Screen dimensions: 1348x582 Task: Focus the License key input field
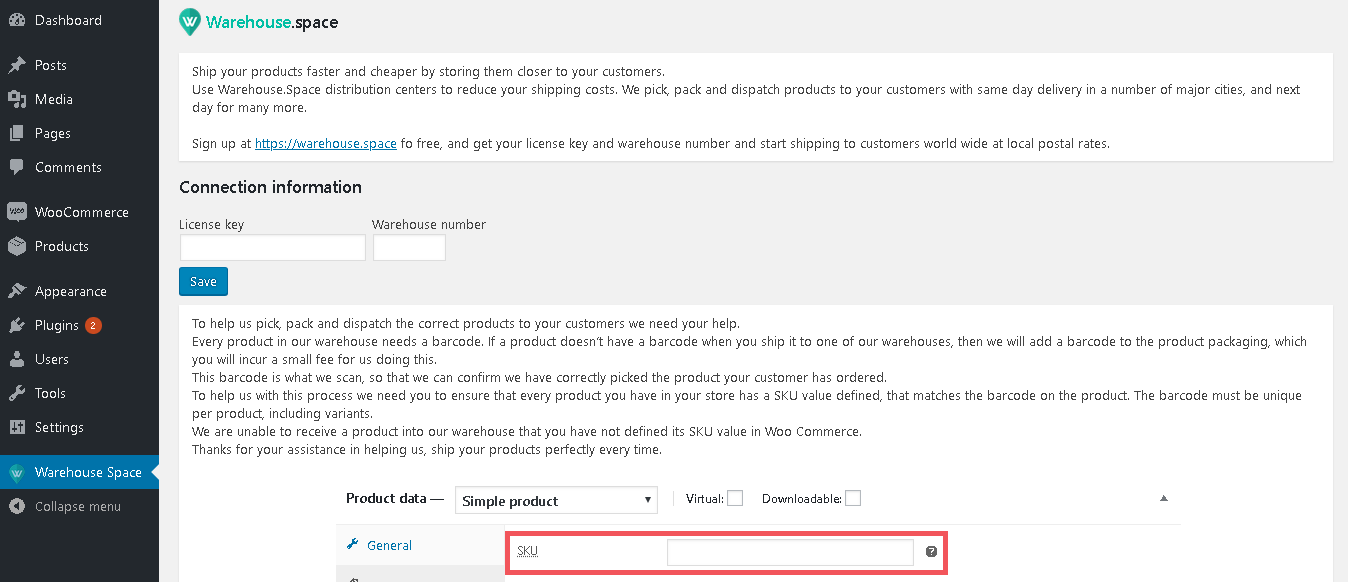click(273, 248)
